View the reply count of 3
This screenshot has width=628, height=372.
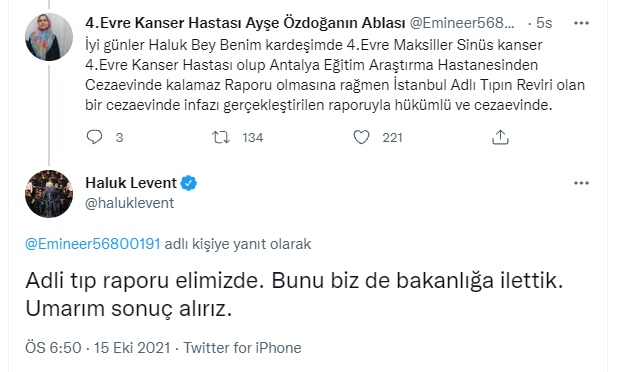tap(119, 138)
